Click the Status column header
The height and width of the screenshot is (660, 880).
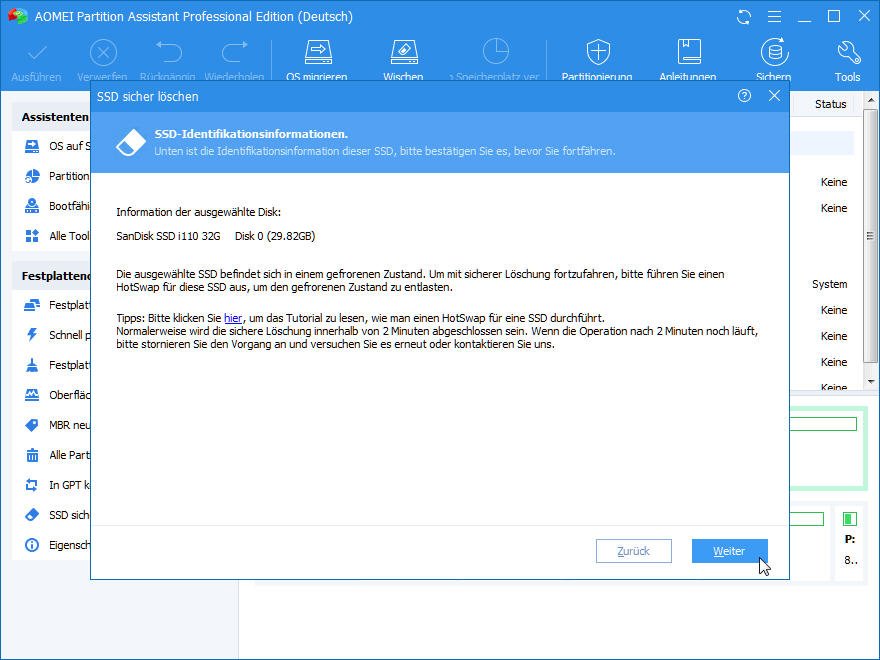pos(830,104)
